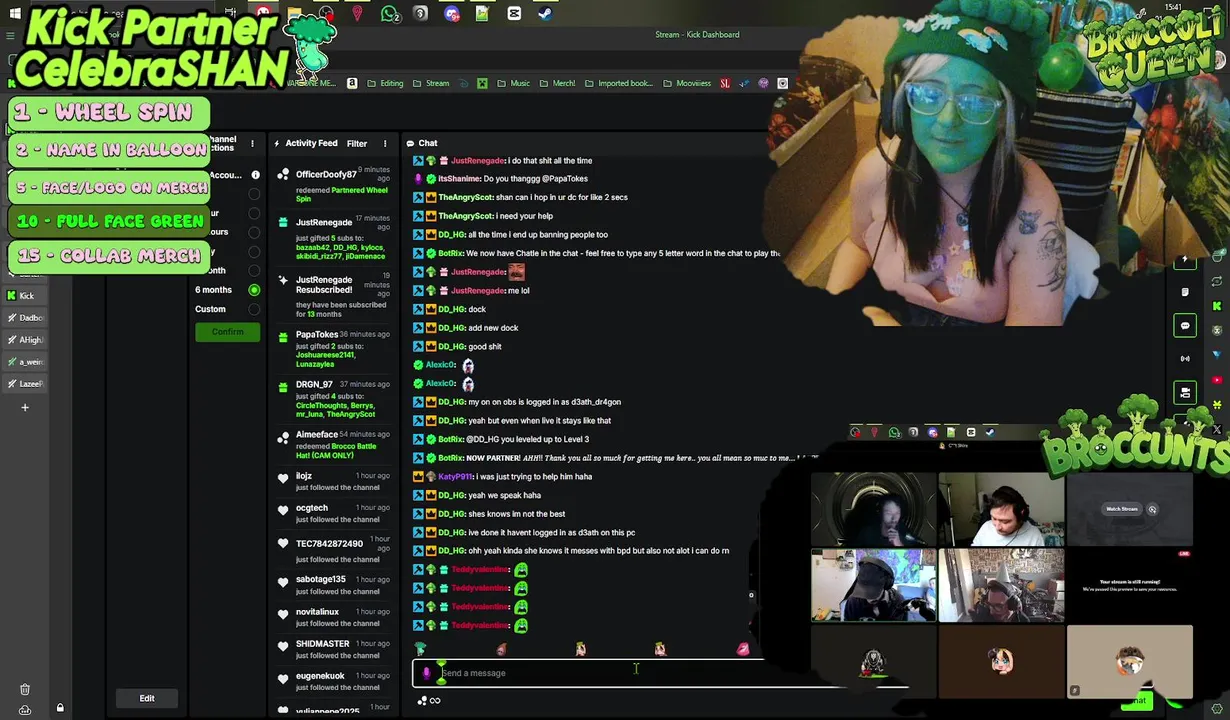The height and width of the screenshot is (720, 1230).
Task: Click the gift icon beside PapaTokes entry
Action: point(283,336)
